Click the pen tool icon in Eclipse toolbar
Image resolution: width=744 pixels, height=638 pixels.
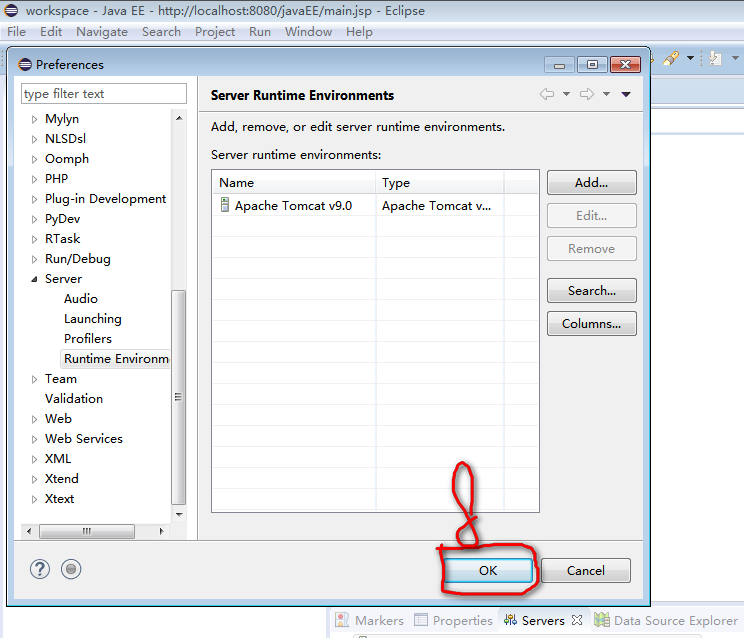tap(671, 58)
